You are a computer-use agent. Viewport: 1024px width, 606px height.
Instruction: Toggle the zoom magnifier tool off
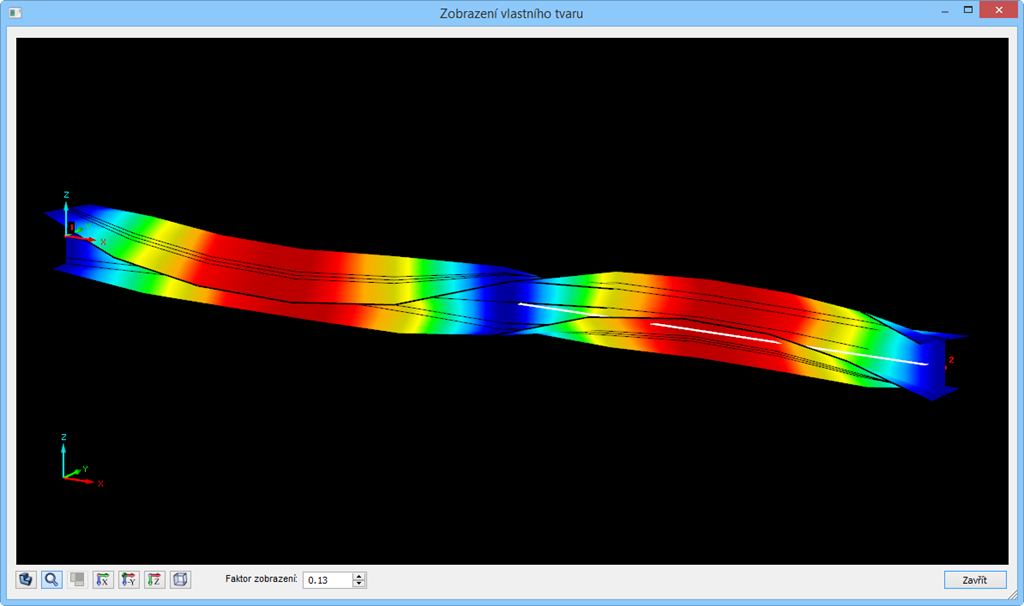click(49, 579)
